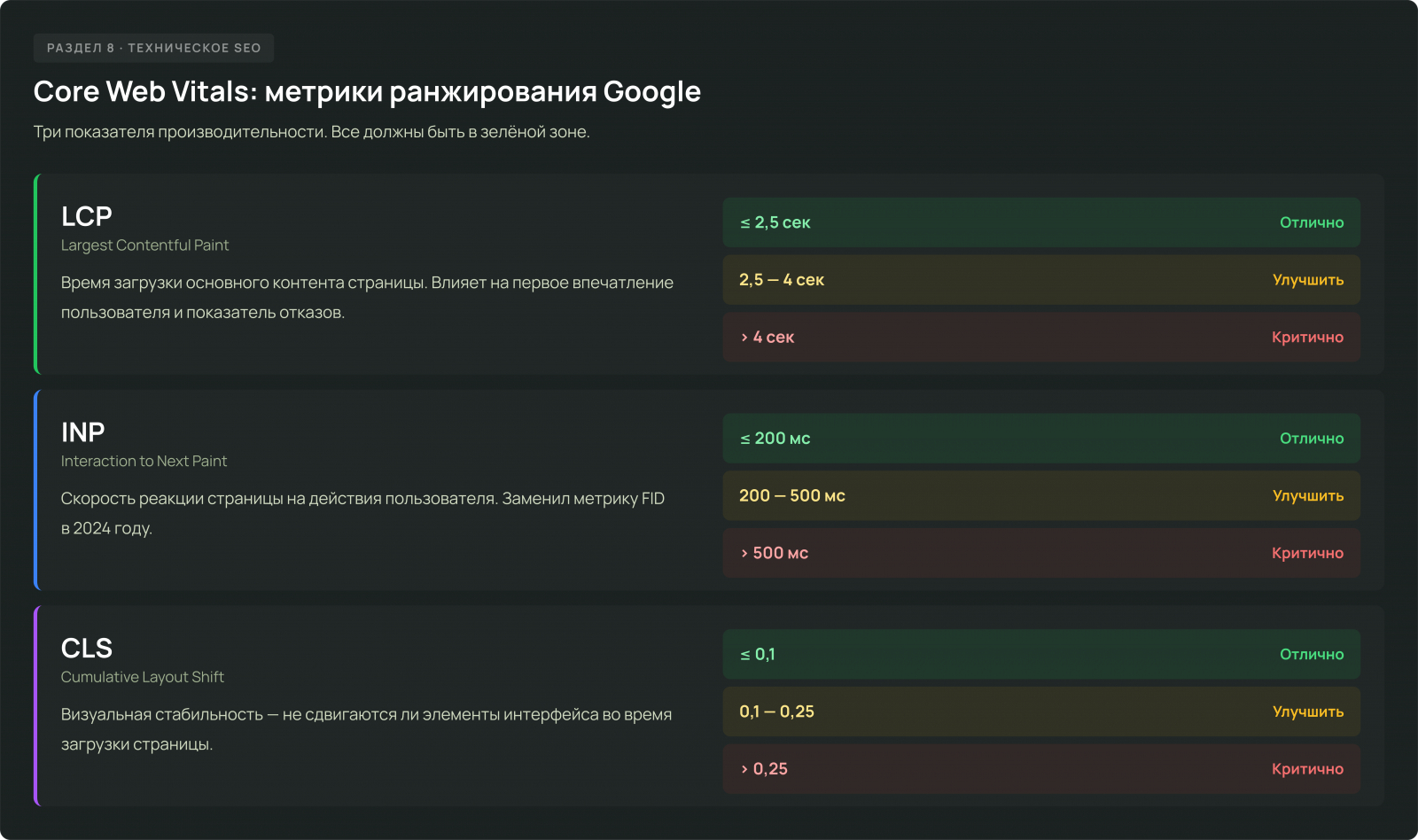Click the yellow "2,5 — 4 сек" row
Screen dimensions: 1418x840
(x=1040, y=280)
